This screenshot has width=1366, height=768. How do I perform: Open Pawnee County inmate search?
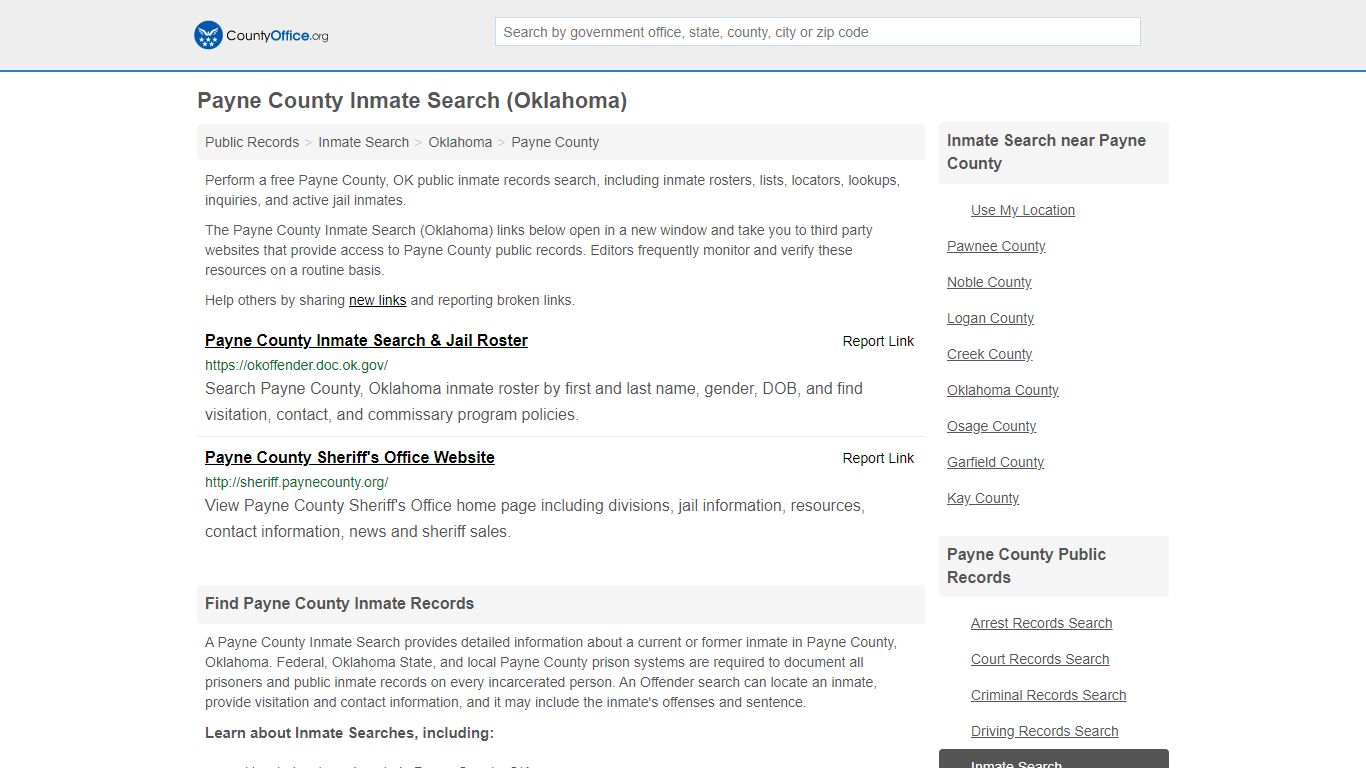[996, 246]
